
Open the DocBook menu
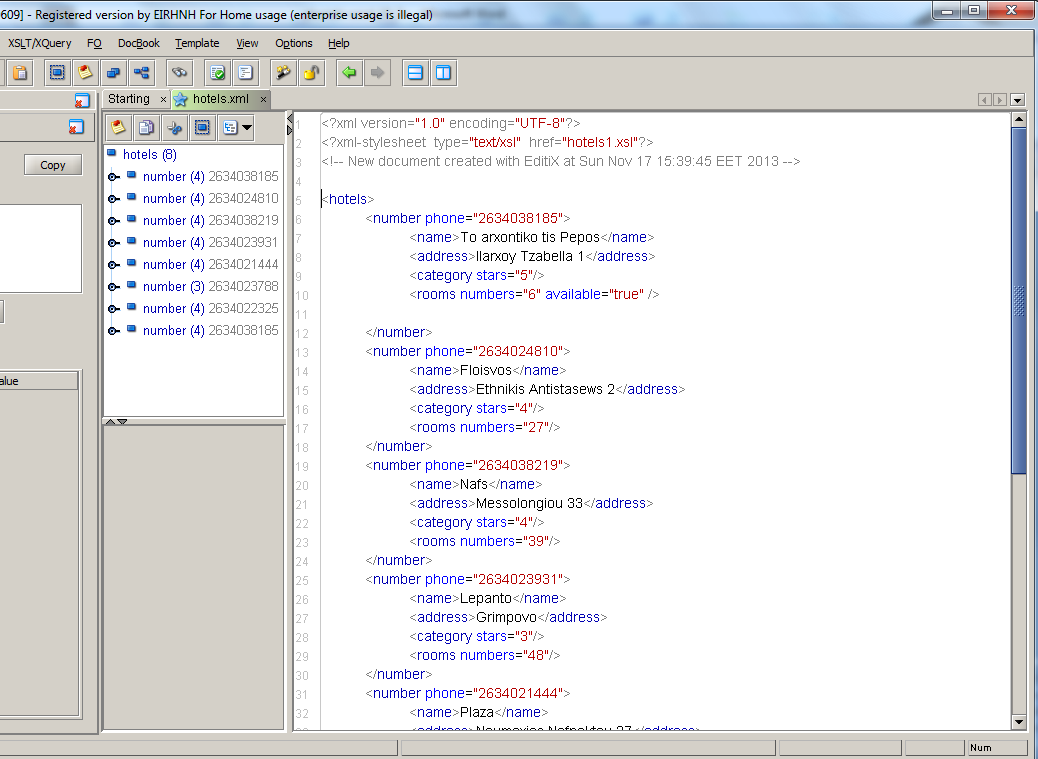(x=138, y=43)
